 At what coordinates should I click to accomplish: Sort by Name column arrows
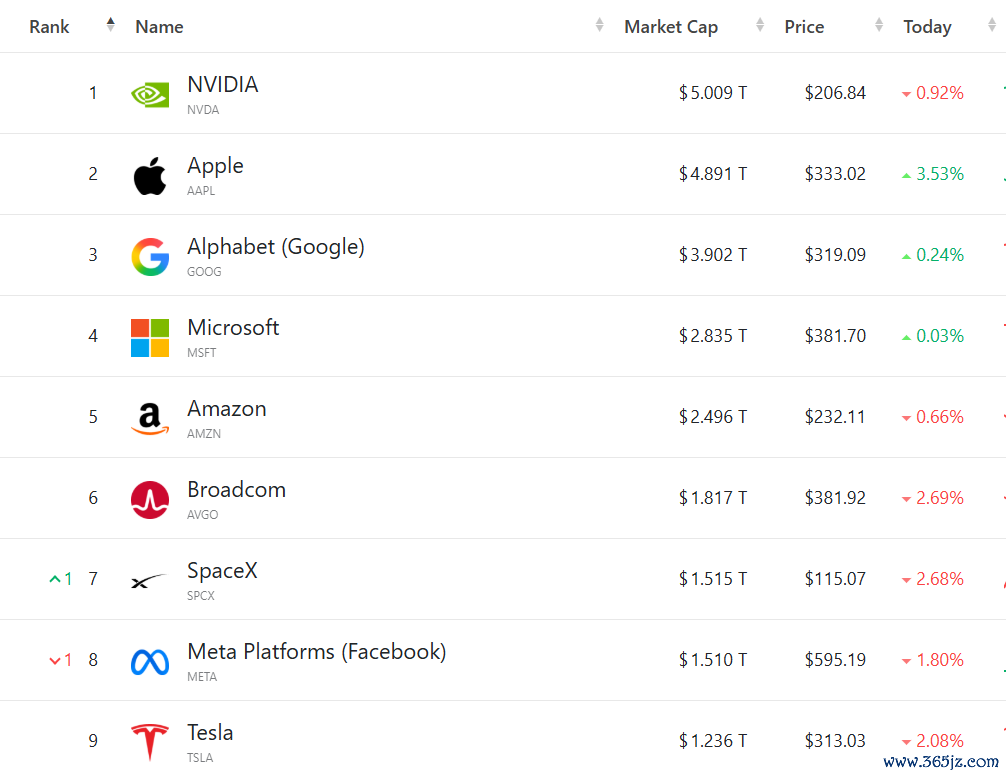pos(599,25)
